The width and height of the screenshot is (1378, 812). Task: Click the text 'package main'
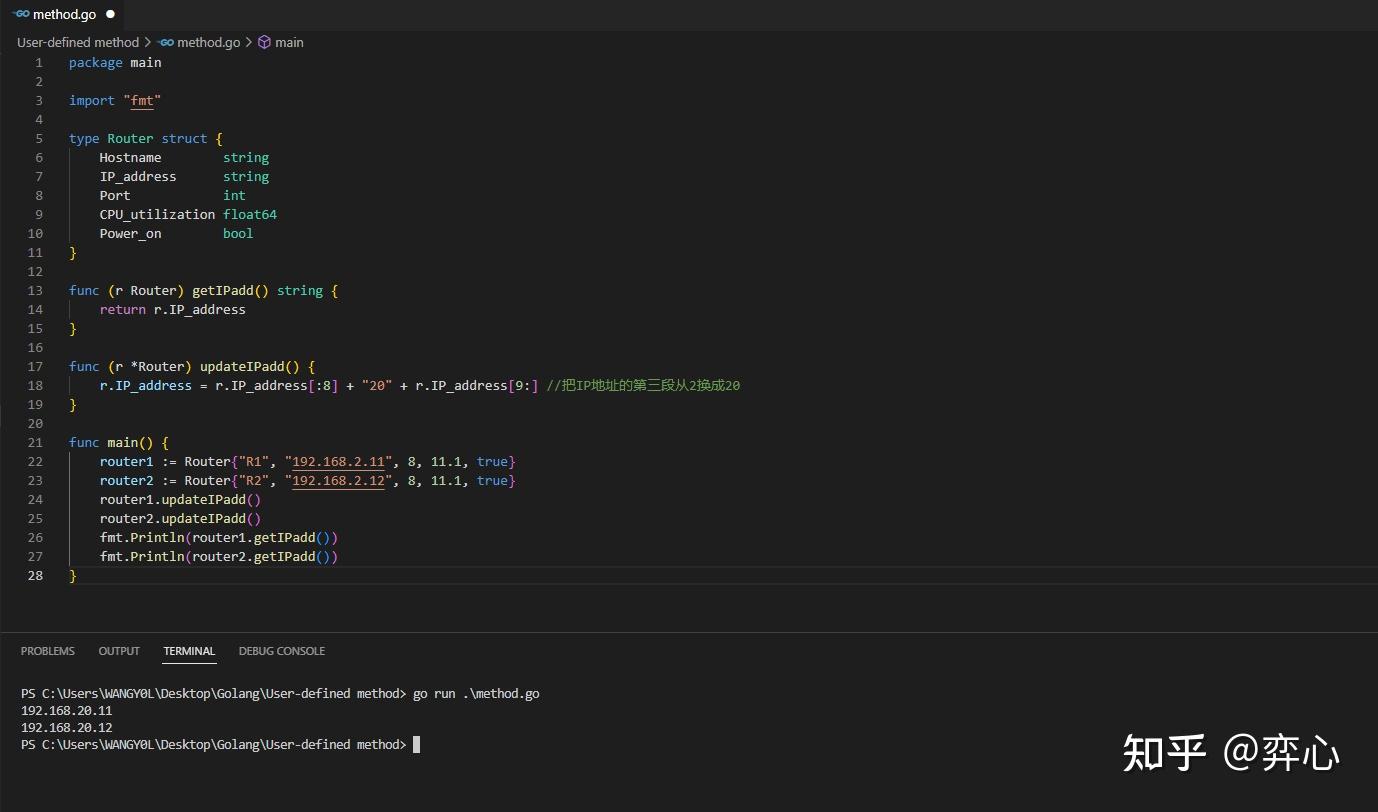click(115, 62)
